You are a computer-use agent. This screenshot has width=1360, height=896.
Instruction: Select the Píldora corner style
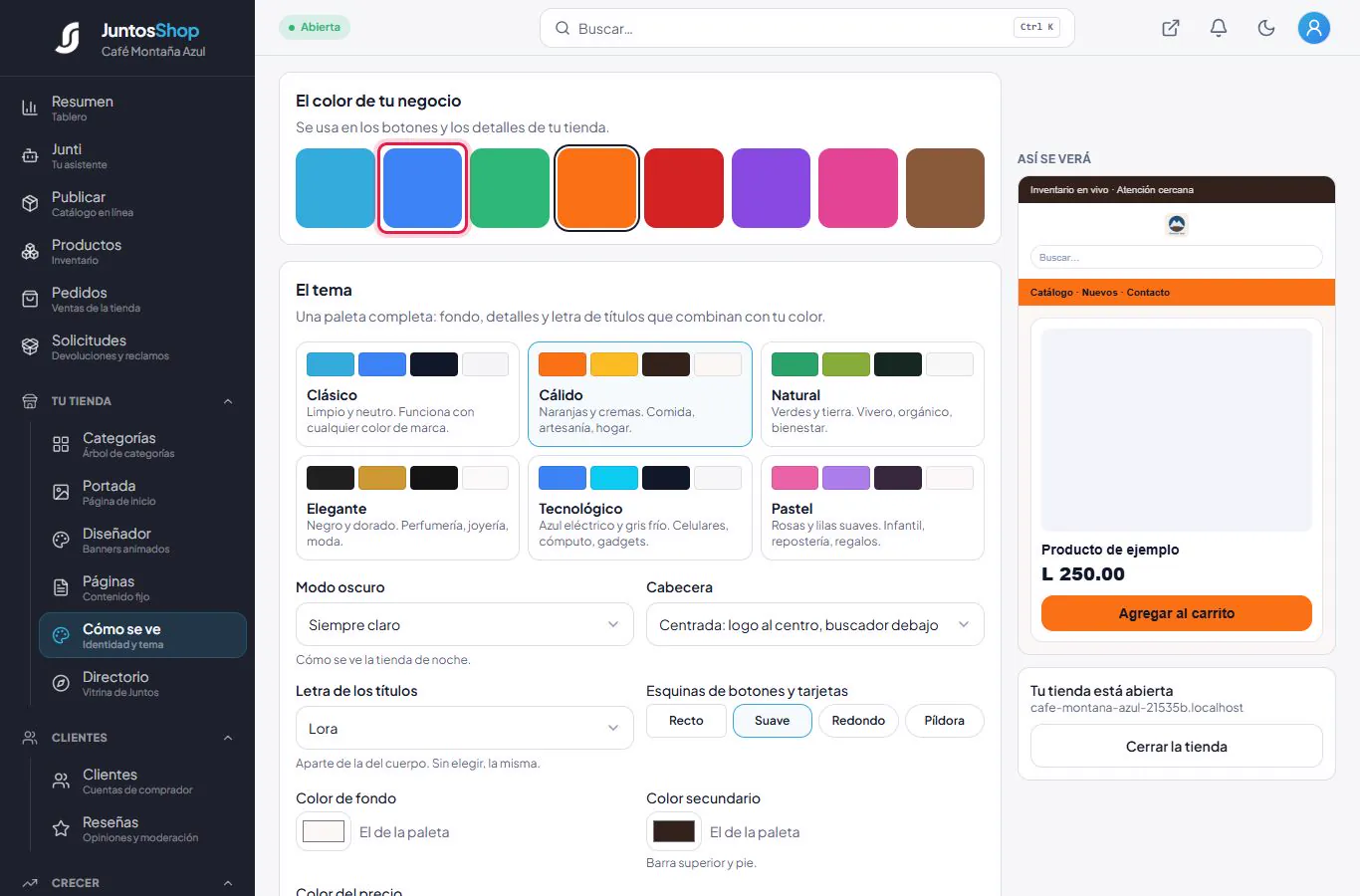point(945,721)
